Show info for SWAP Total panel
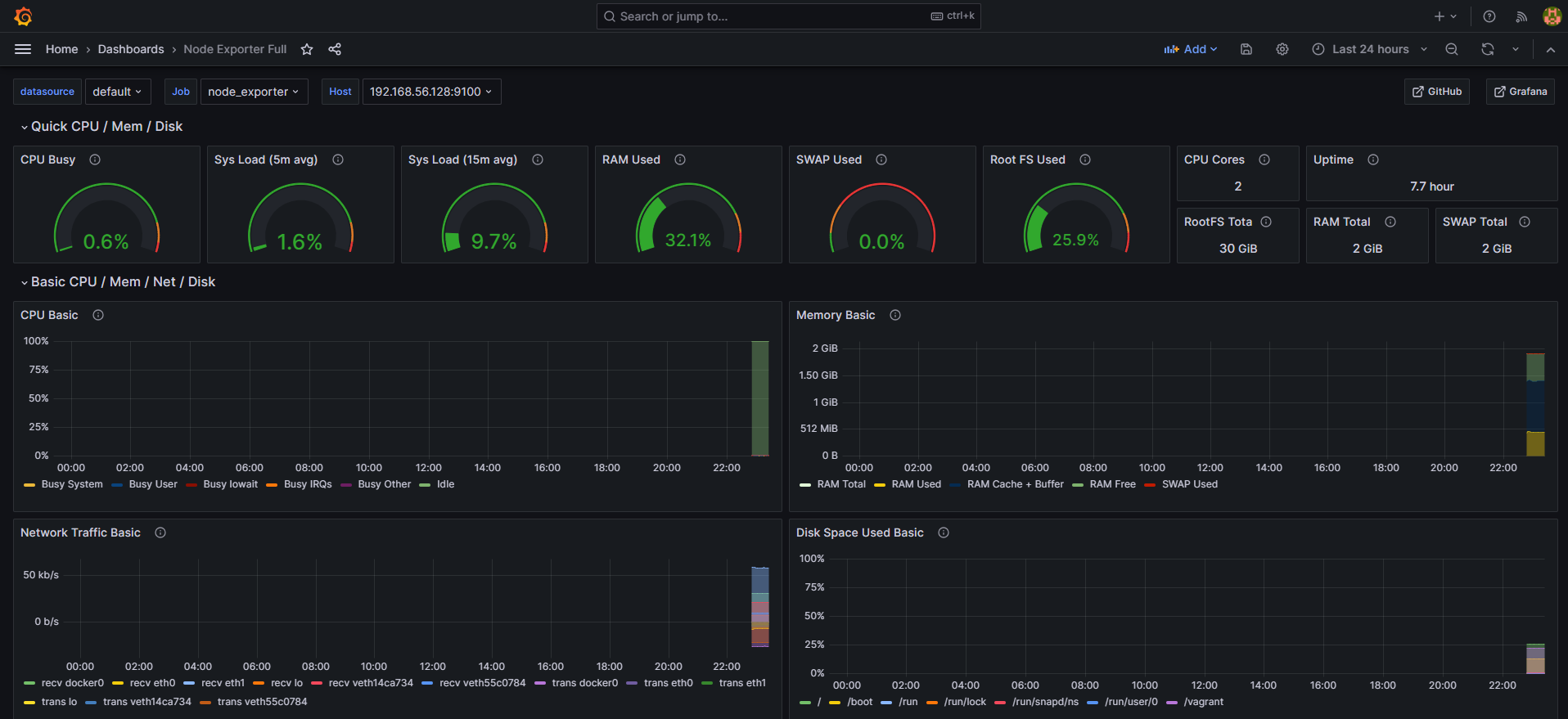Viewport: 1568px width, 719px height. (1525, 222)
